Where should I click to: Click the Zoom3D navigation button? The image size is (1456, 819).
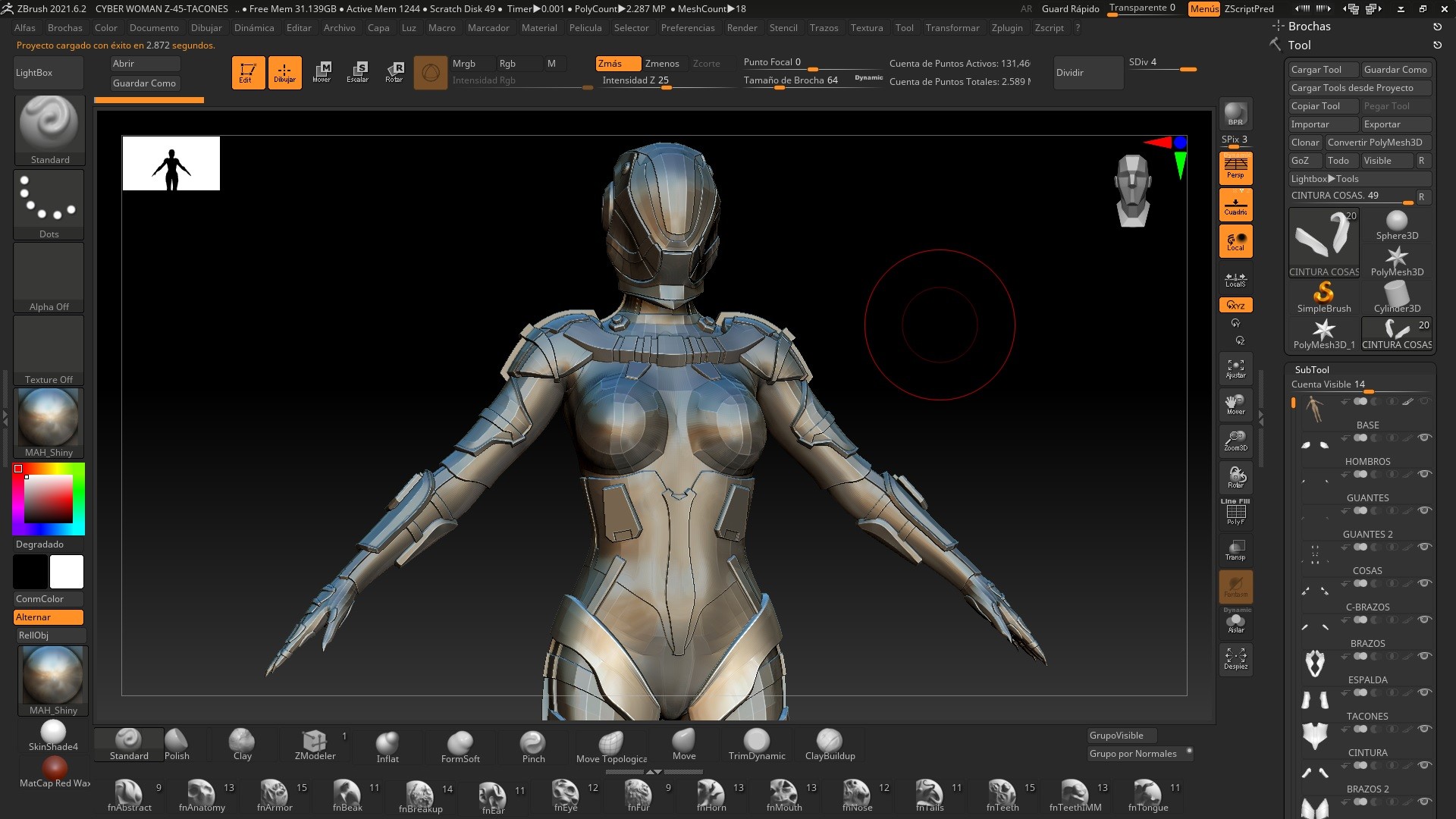(x=1235, y=441)
